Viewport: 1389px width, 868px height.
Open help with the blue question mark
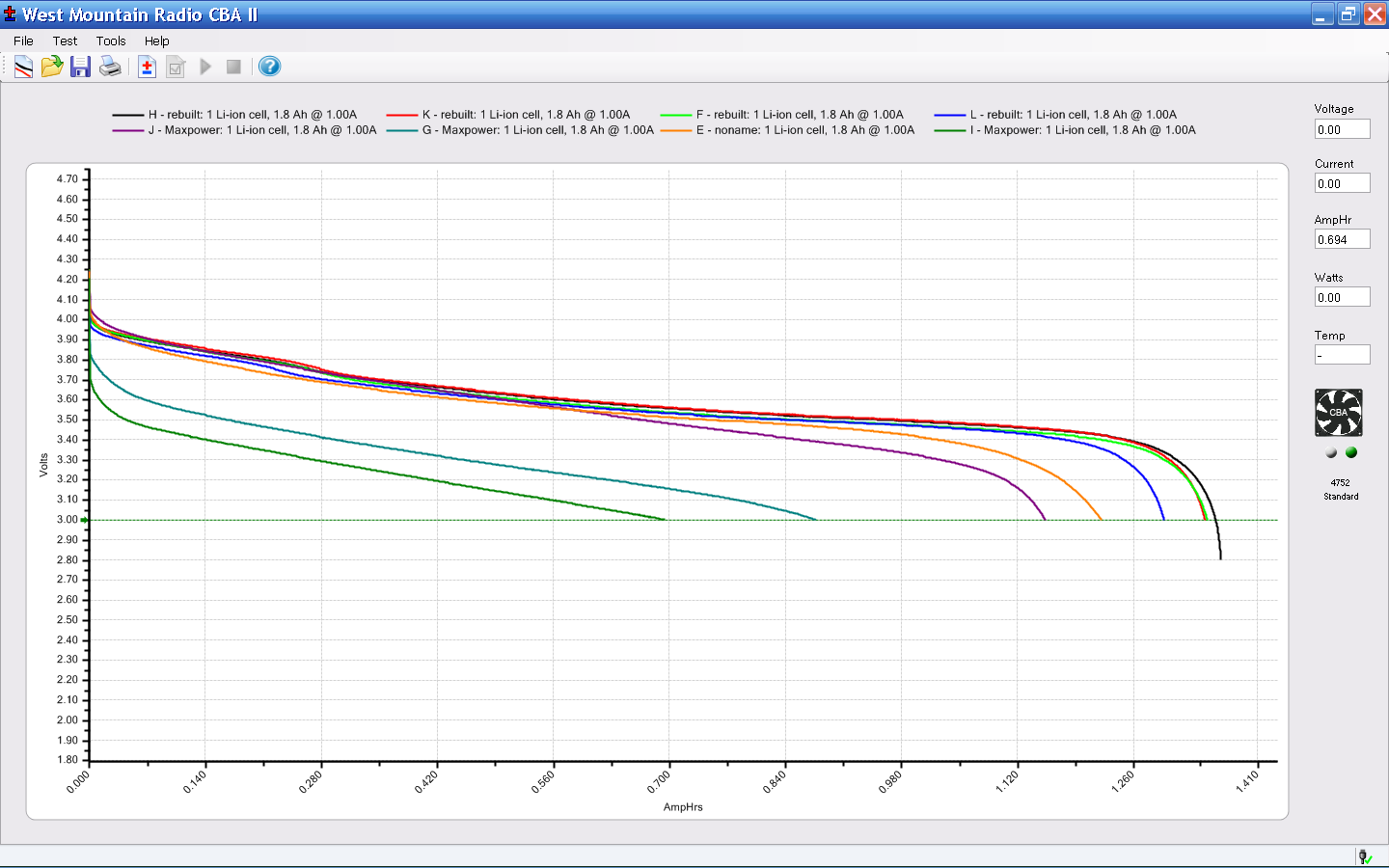point(270,67)
